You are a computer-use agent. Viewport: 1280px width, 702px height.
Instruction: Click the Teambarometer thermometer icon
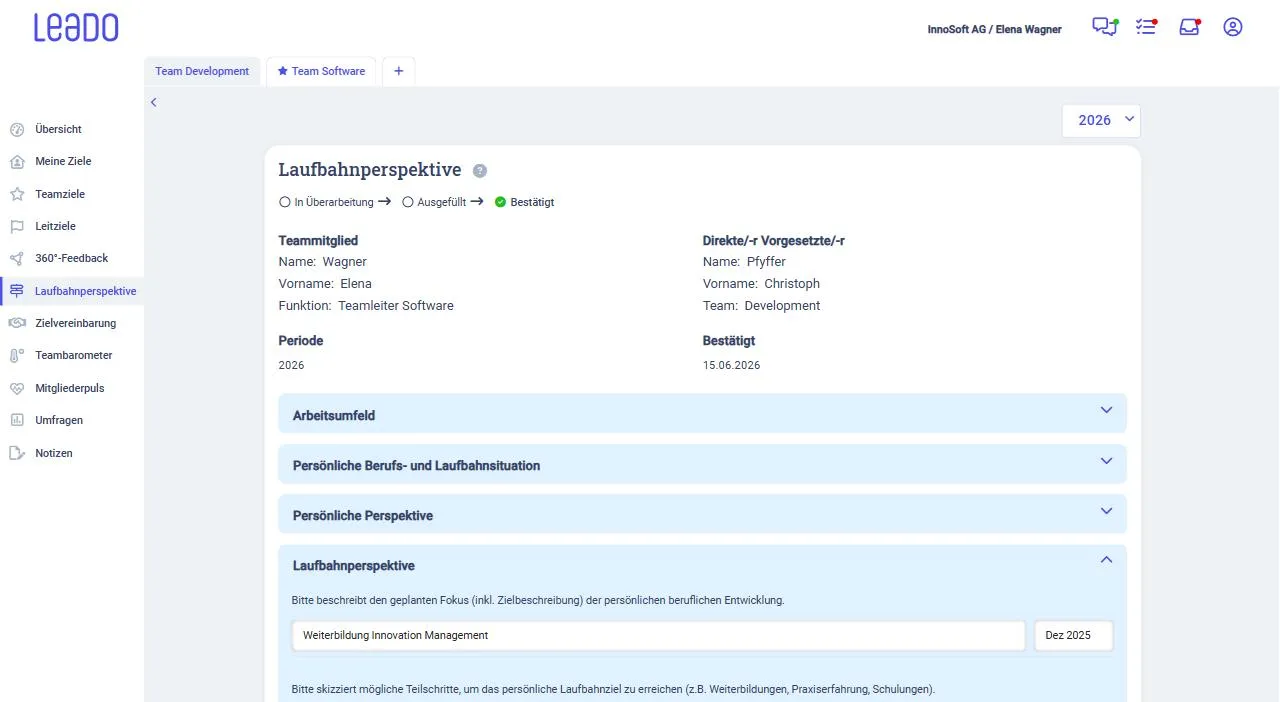17,356
